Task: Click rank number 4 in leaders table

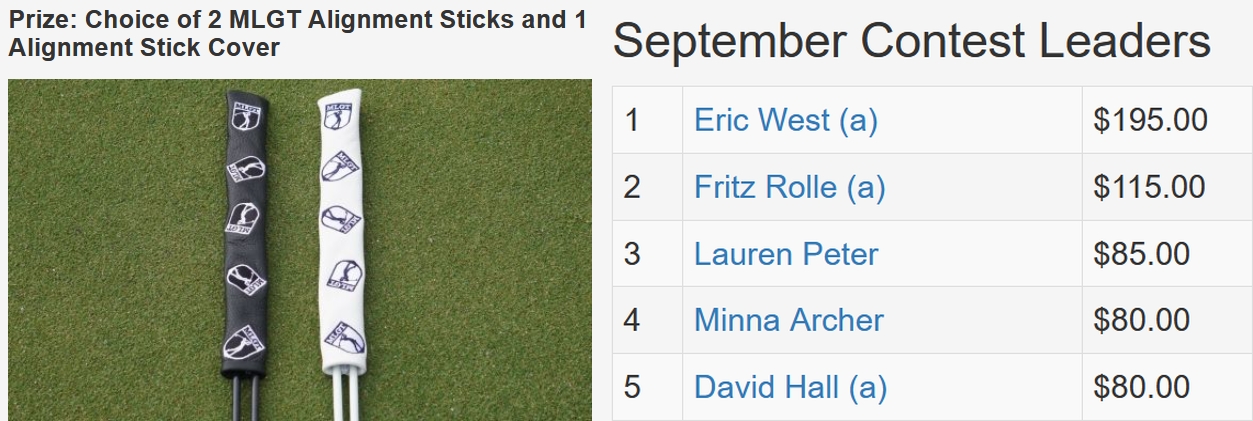Action: click(x=631, y=321)
